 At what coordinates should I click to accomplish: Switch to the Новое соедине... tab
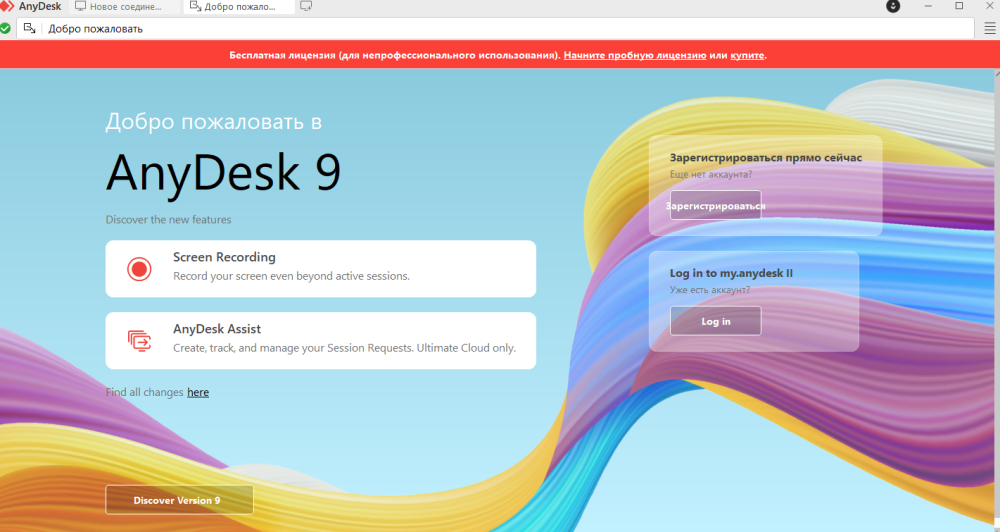(x=124, y=6)
